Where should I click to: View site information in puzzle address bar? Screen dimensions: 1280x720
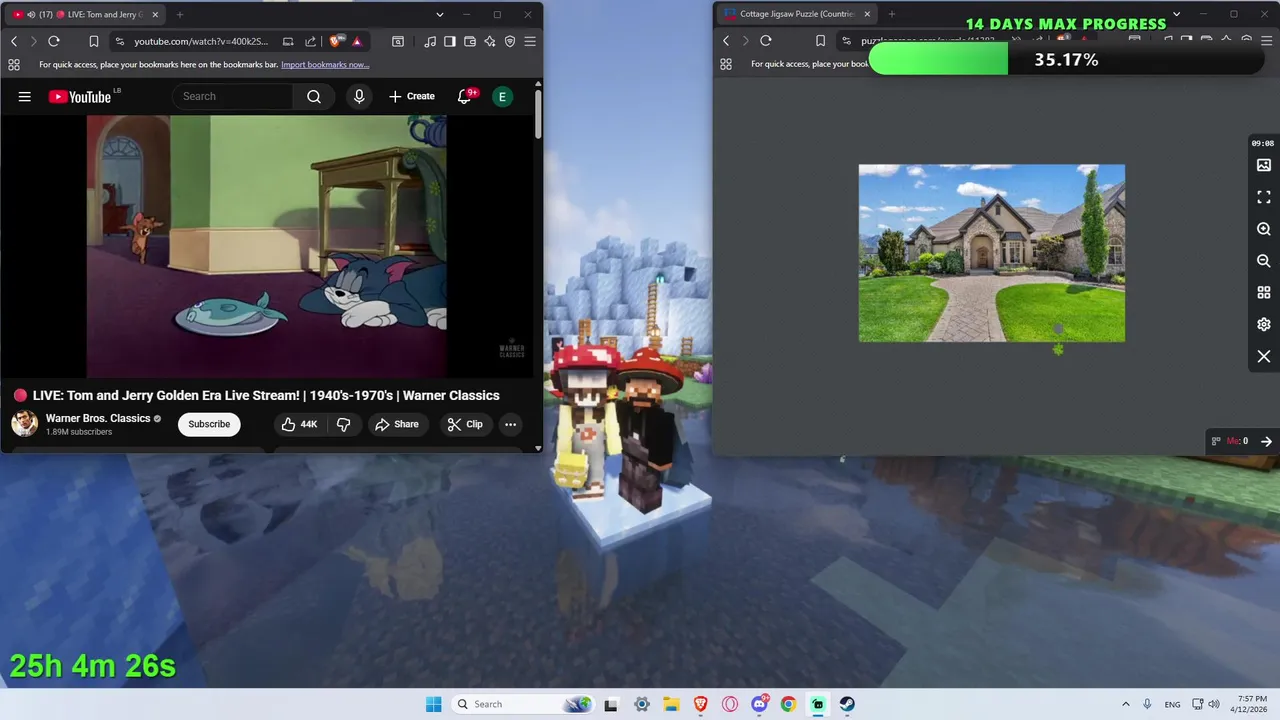tap(846, 41)
